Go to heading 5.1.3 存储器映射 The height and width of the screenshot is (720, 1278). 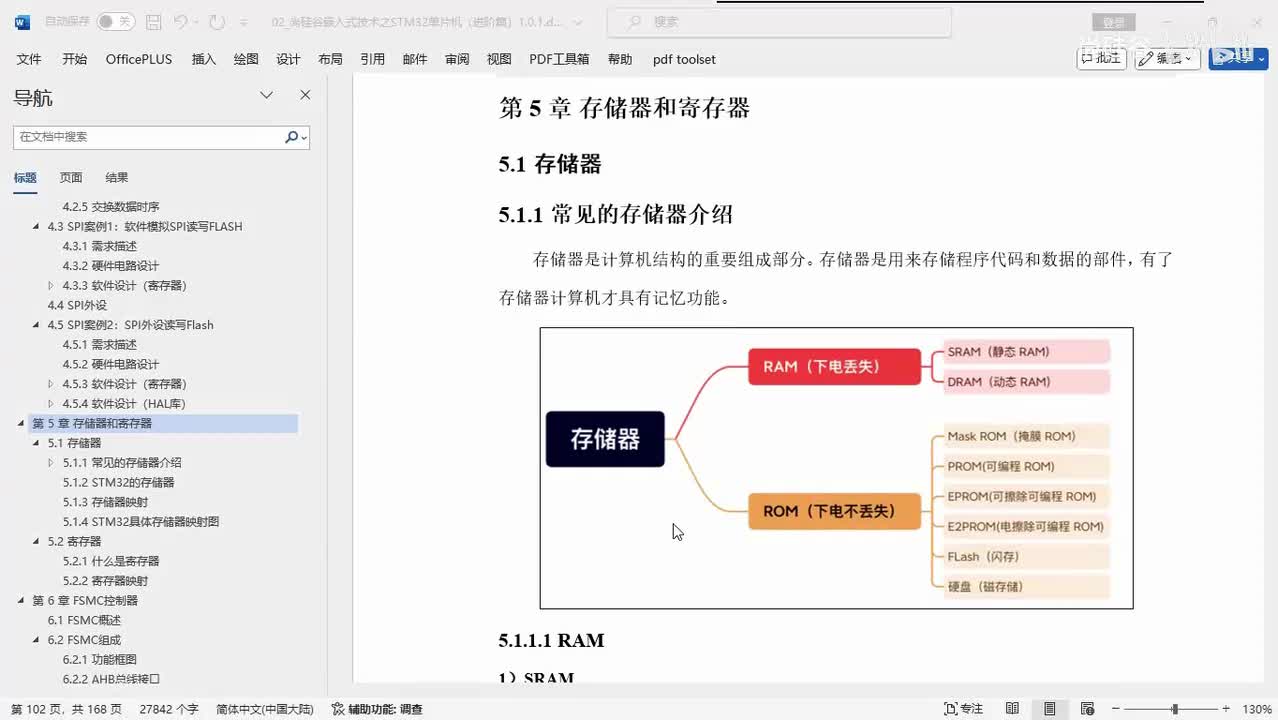pos(105,502)
